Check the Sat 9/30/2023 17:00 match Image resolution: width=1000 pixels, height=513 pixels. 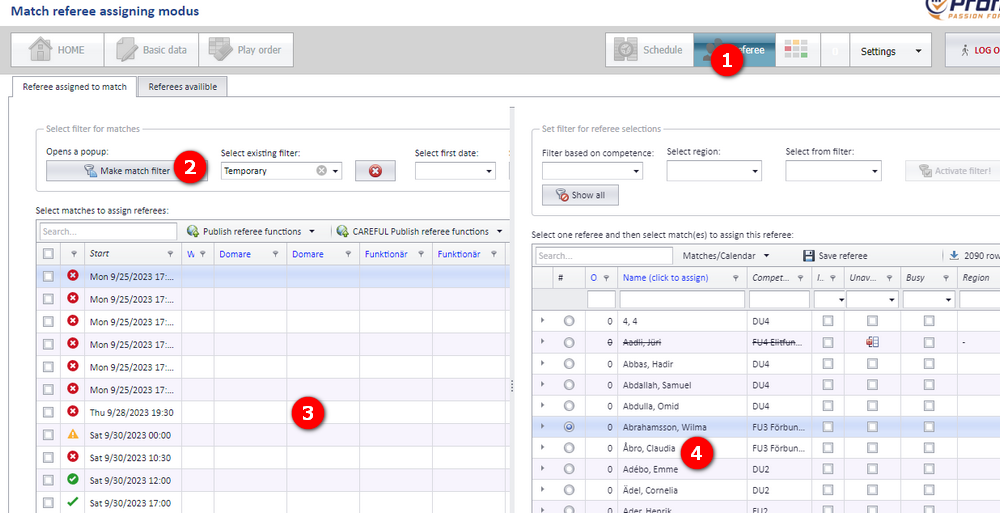48,502
